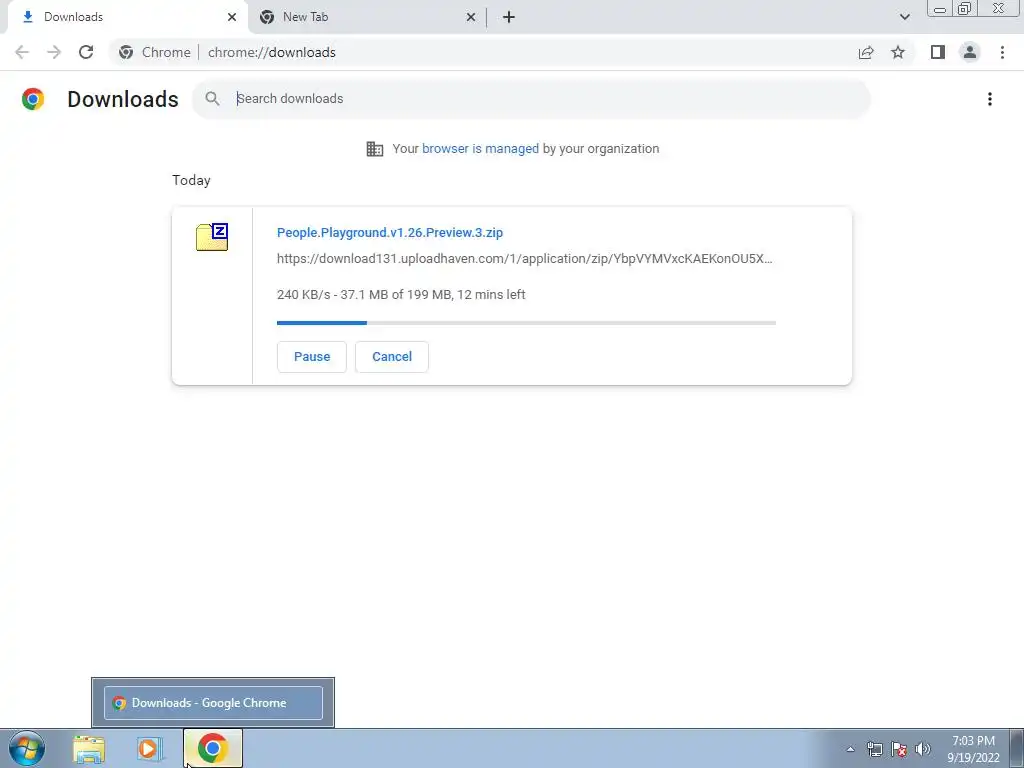Screen dimensions: 1024x768
Task: Launch Windows Media Player from taskbar
Action: 150,748
